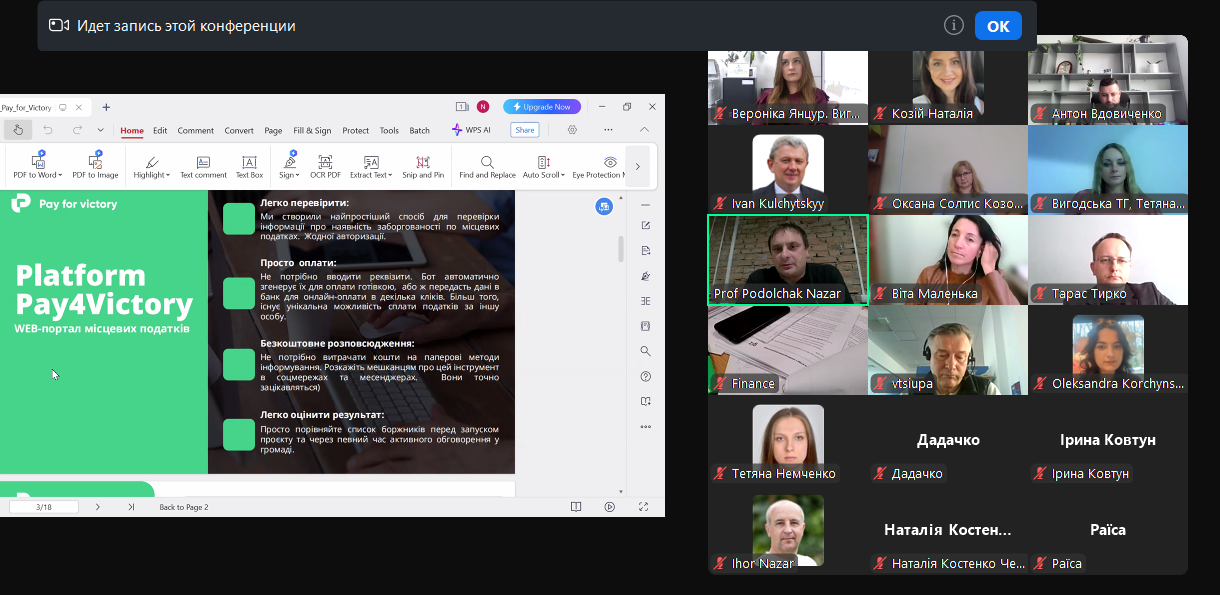
Task: Open the Protect ribbon tab
Action: coord(356,130)
